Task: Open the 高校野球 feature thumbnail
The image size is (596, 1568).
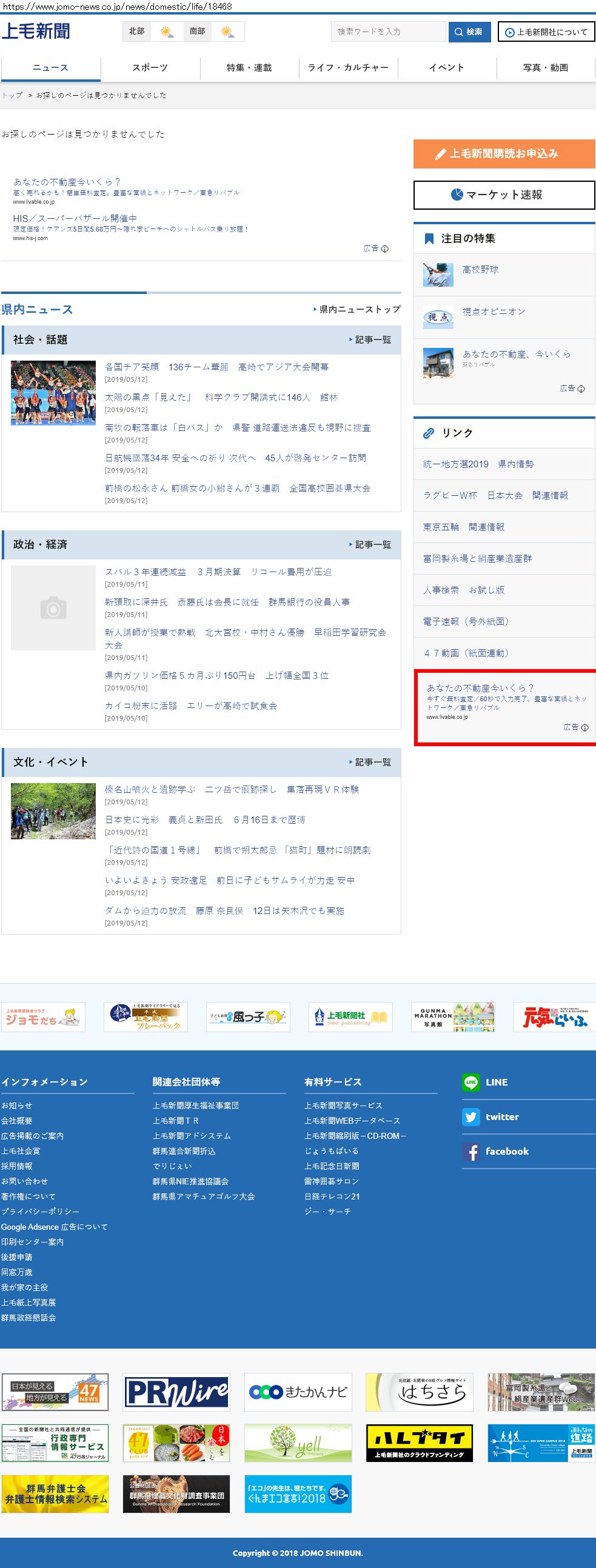Action: pos(438,275)
